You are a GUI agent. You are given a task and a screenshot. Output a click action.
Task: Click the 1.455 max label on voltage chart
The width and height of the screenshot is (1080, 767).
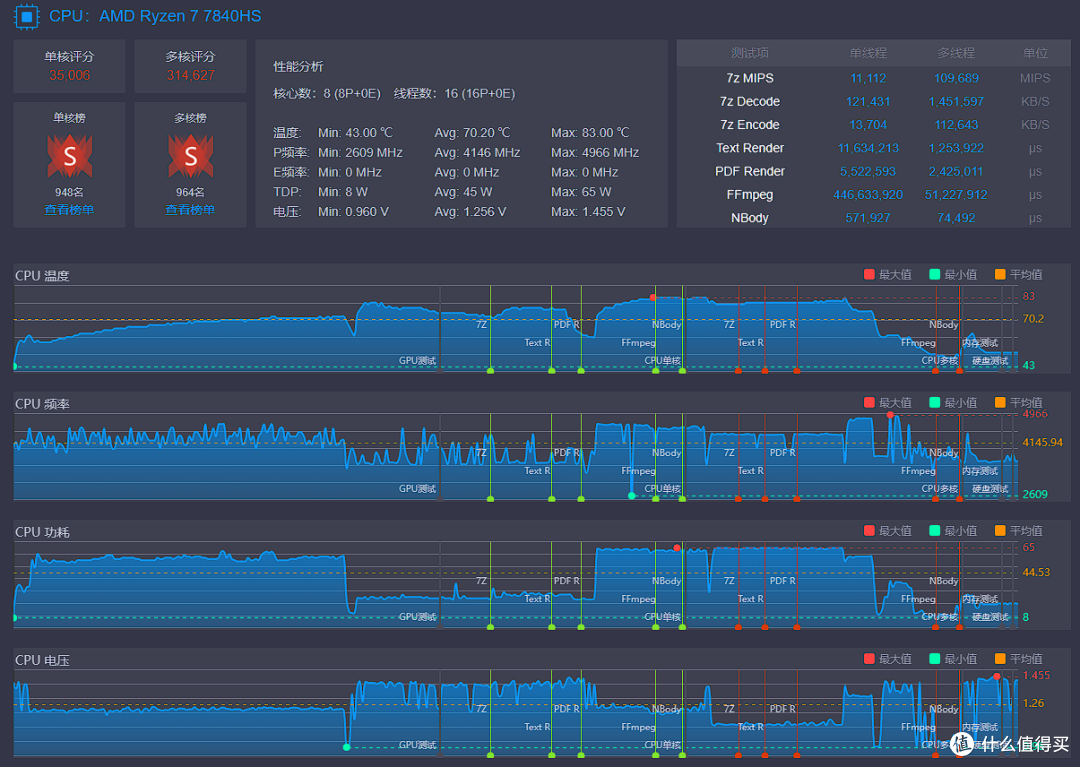tap(1036, 675)
